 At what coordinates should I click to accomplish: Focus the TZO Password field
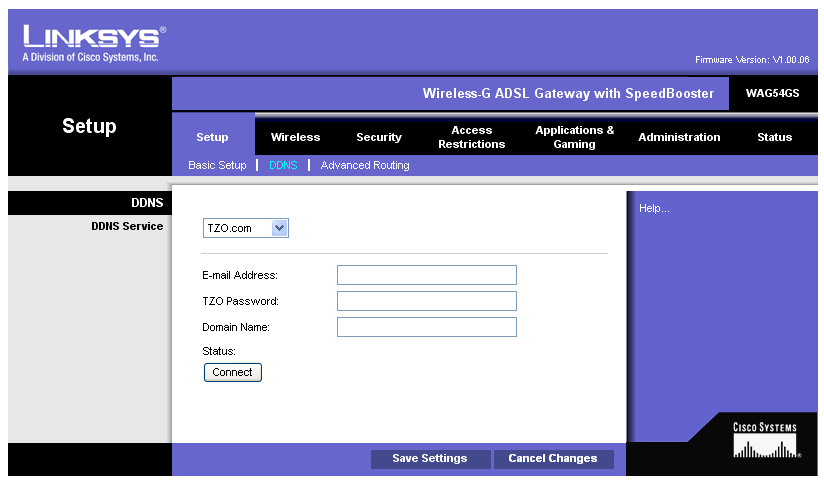pyautogui.click(x=427, y=301)
